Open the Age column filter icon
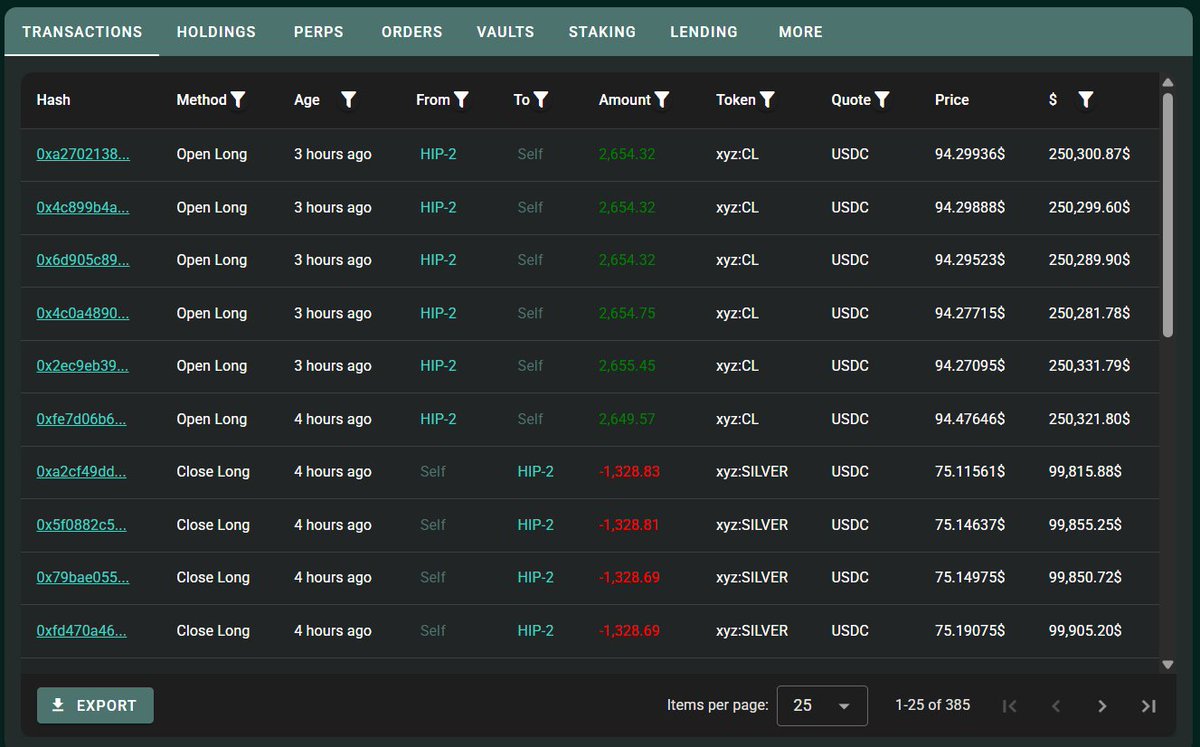This screenshot has width=1200, height=747. (348, 99)
